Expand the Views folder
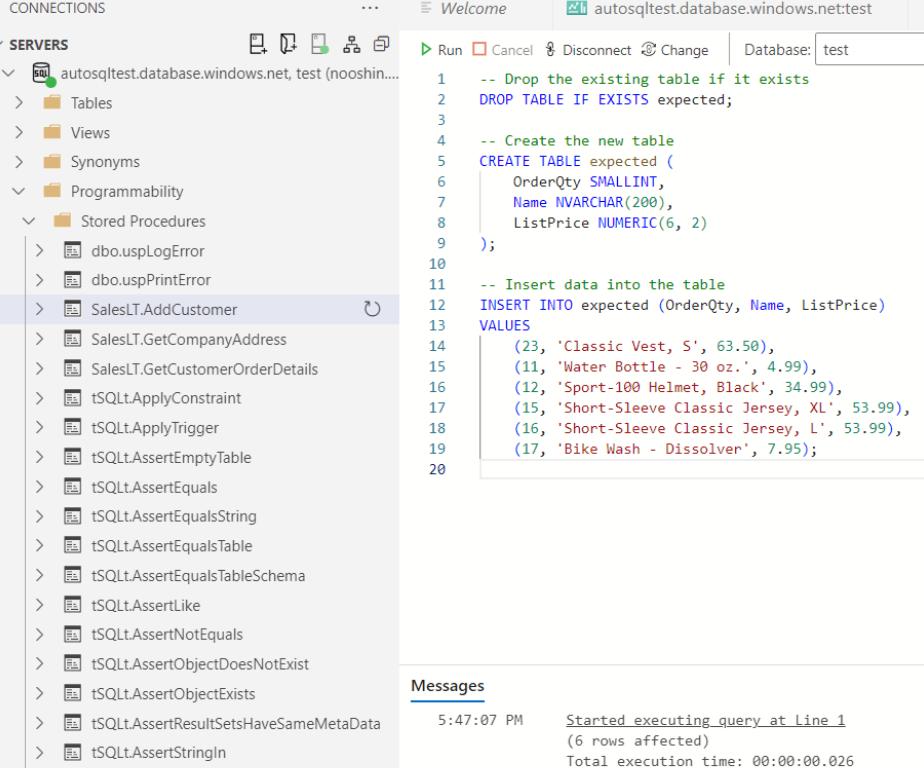924x768 pixels. [x=19, y=132]
